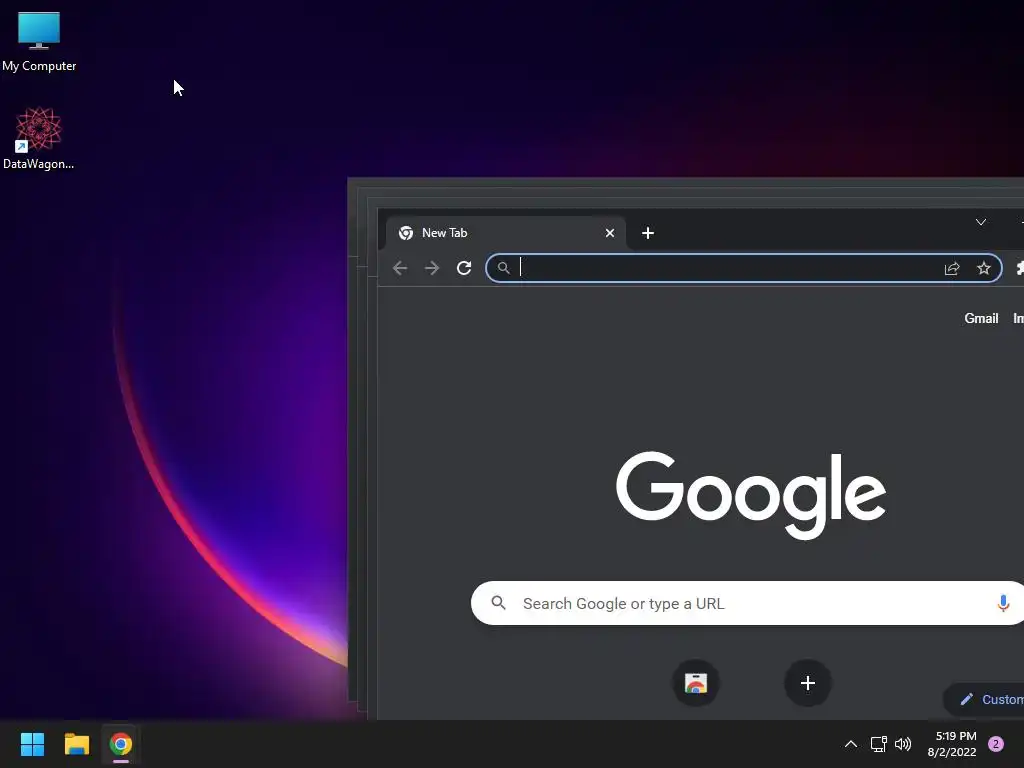The image size is (1024, 768).
Task: Open the Web Store shortcut tile
Action: pos(696,683)
